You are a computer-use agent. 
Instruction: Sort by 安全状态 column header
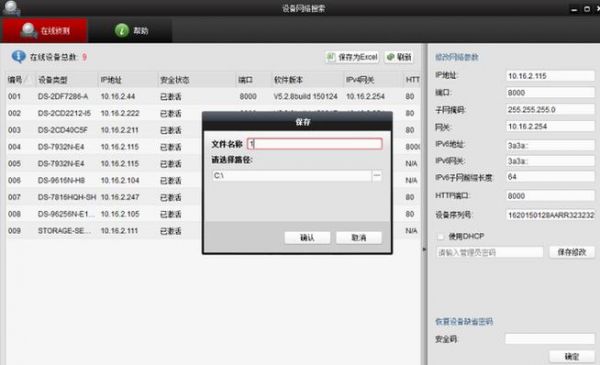(197, 80)
